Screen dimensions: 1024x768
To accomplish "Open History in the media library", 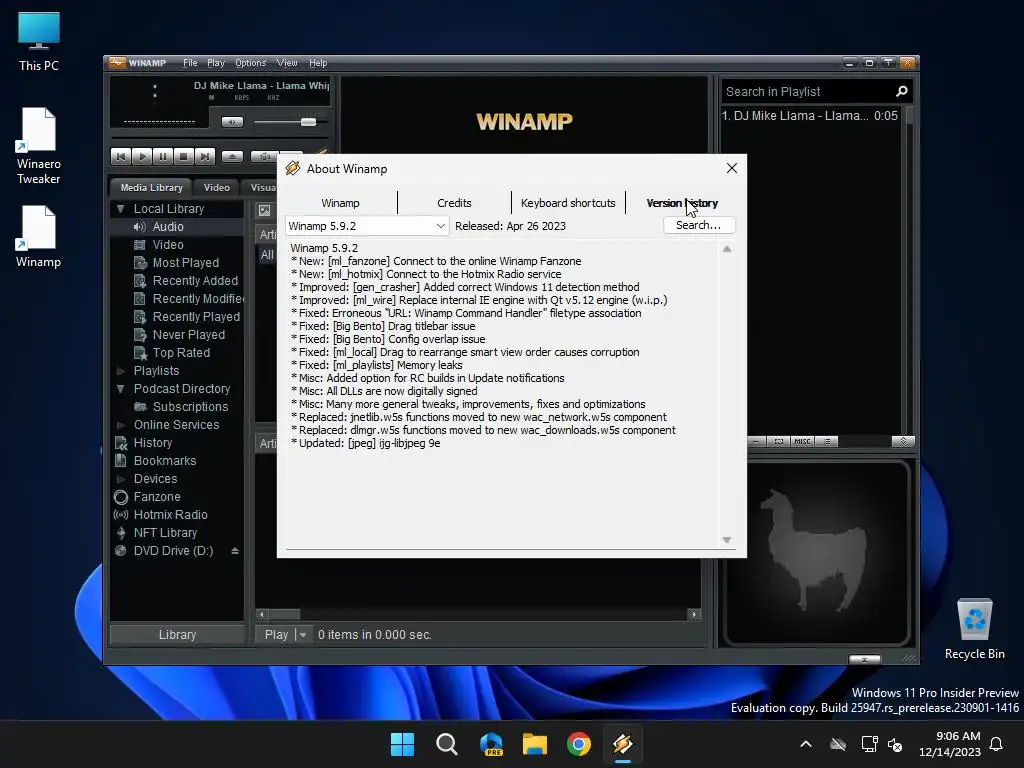I will click(x=152, y=443).
